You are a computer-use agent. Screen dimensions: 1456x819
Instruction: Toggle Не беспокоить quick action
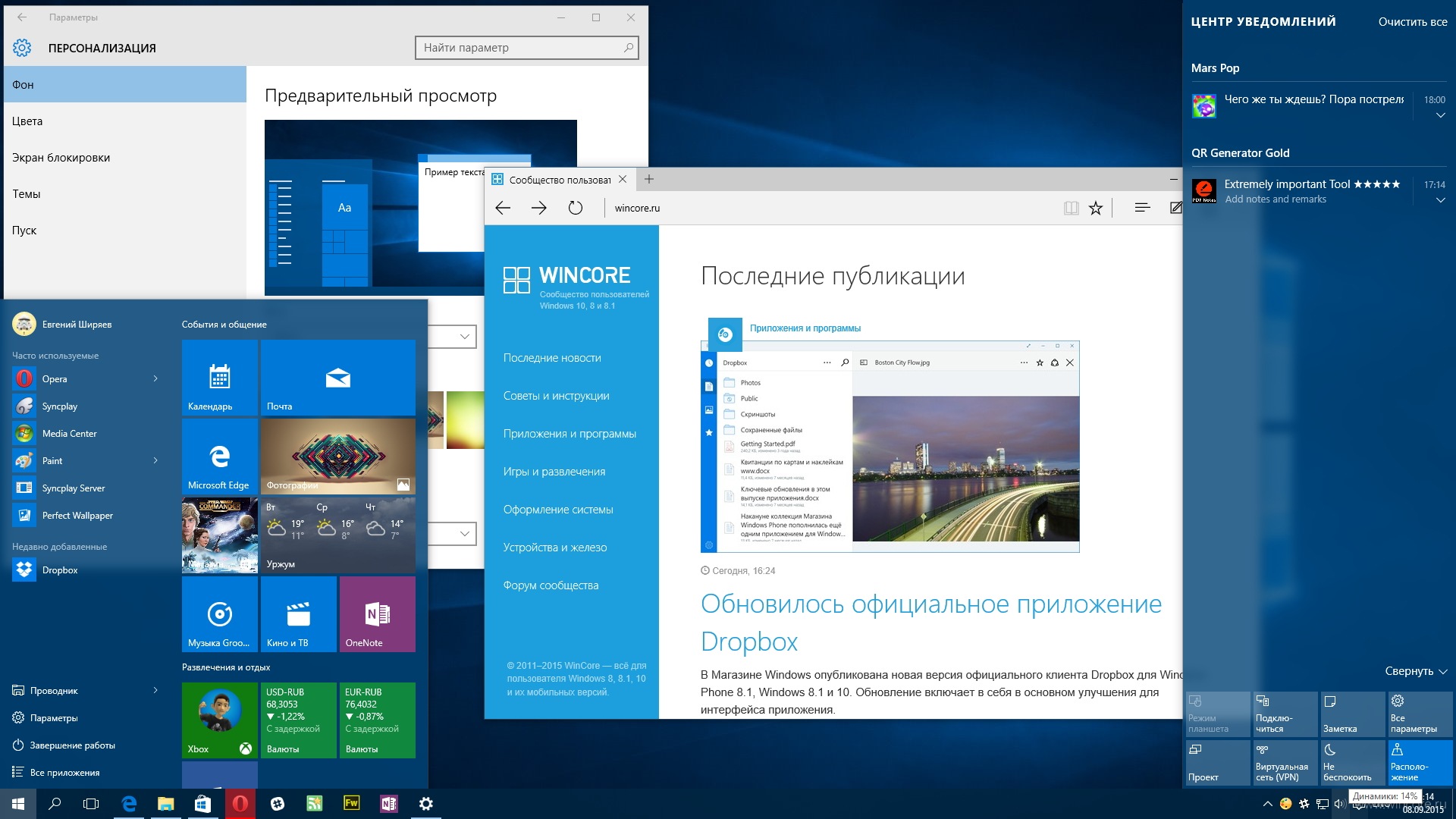tap(1353, 762)
